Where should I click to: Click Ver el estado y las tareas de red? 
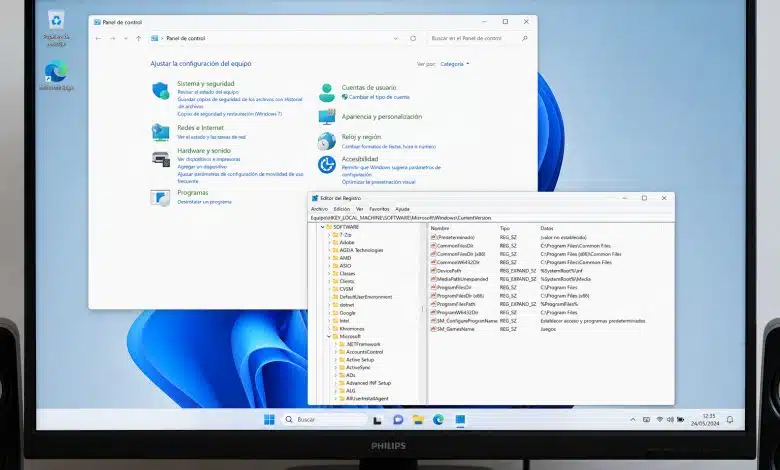(211, 137)
